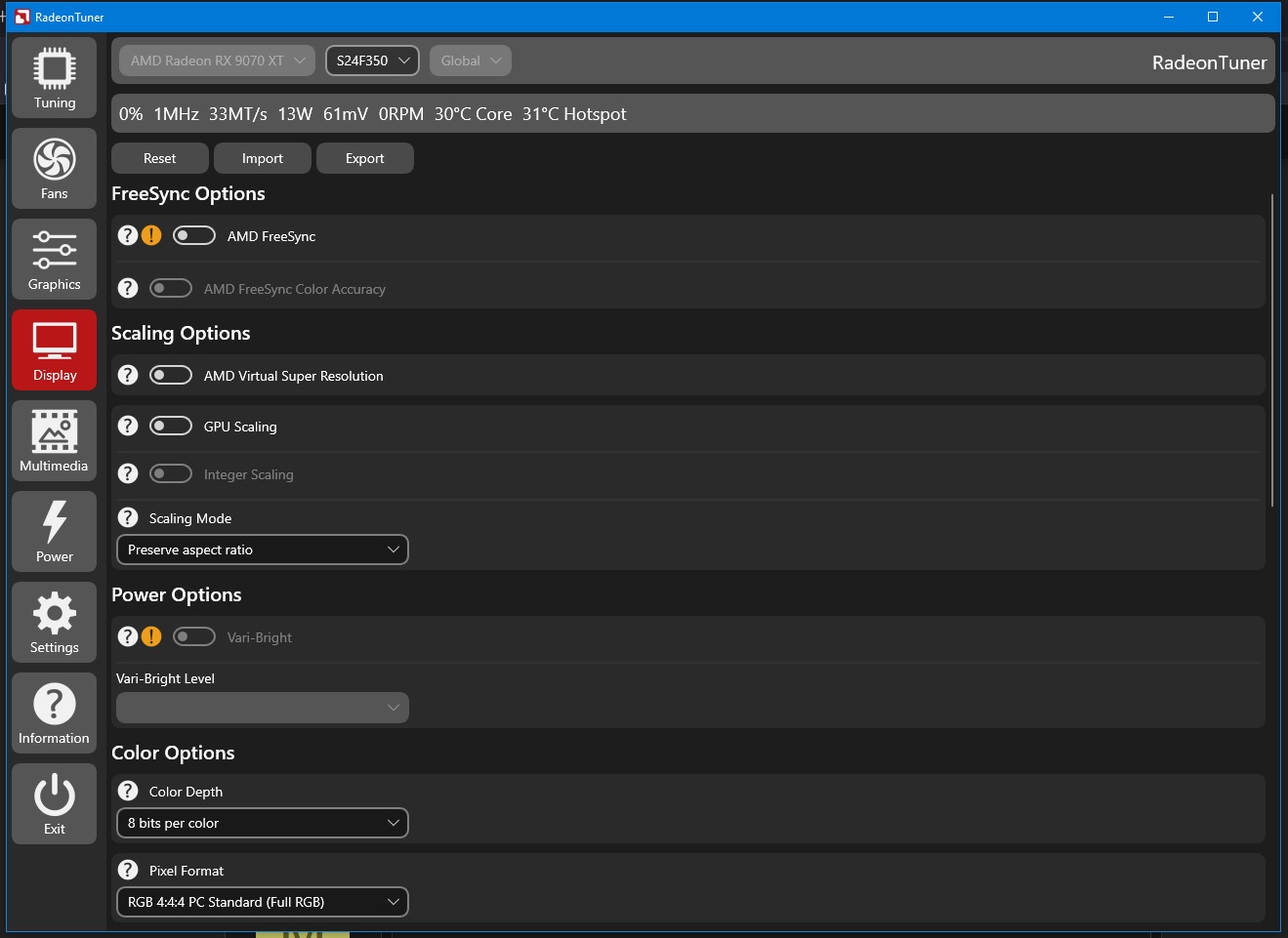Click the Vari-Bright Level label
The width and height of the screenshot is (1288, 938).
pos(165,678)
